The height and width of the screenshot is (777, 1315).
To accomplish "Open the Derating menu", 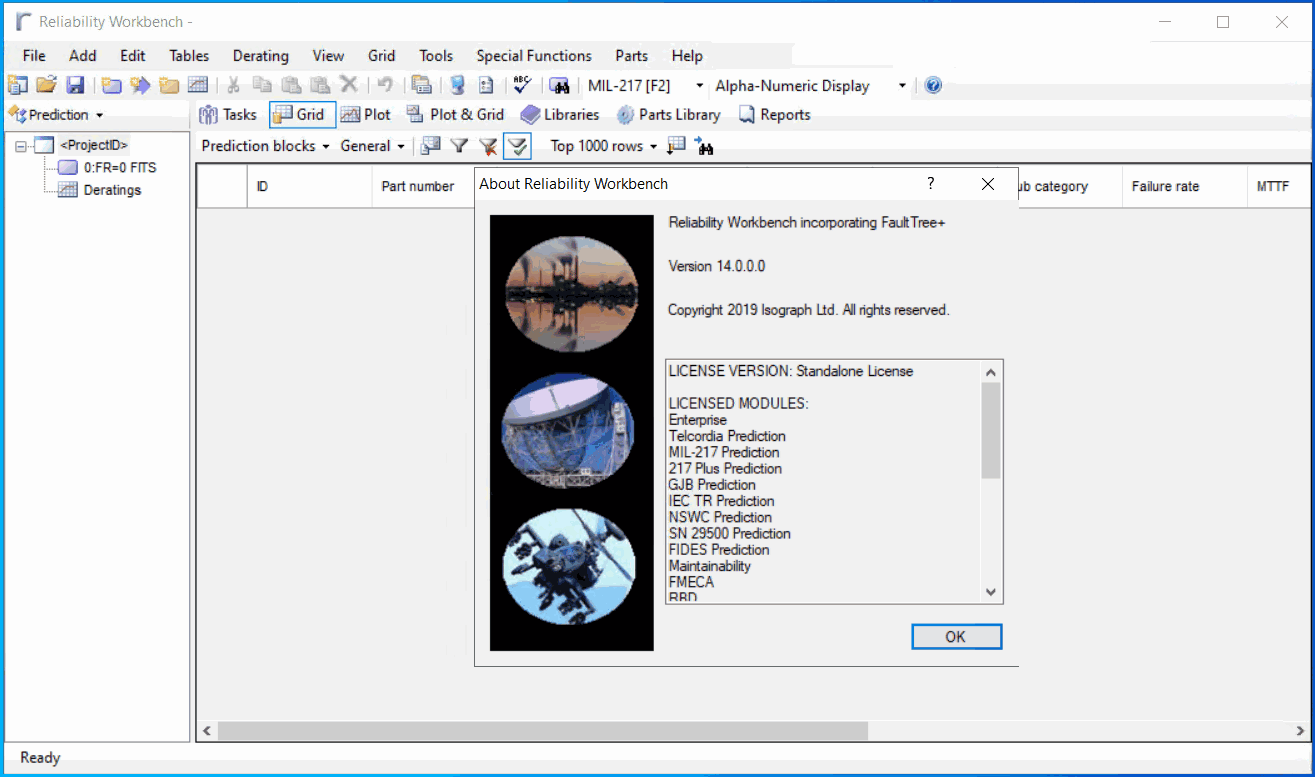I will tap(261, 56).
